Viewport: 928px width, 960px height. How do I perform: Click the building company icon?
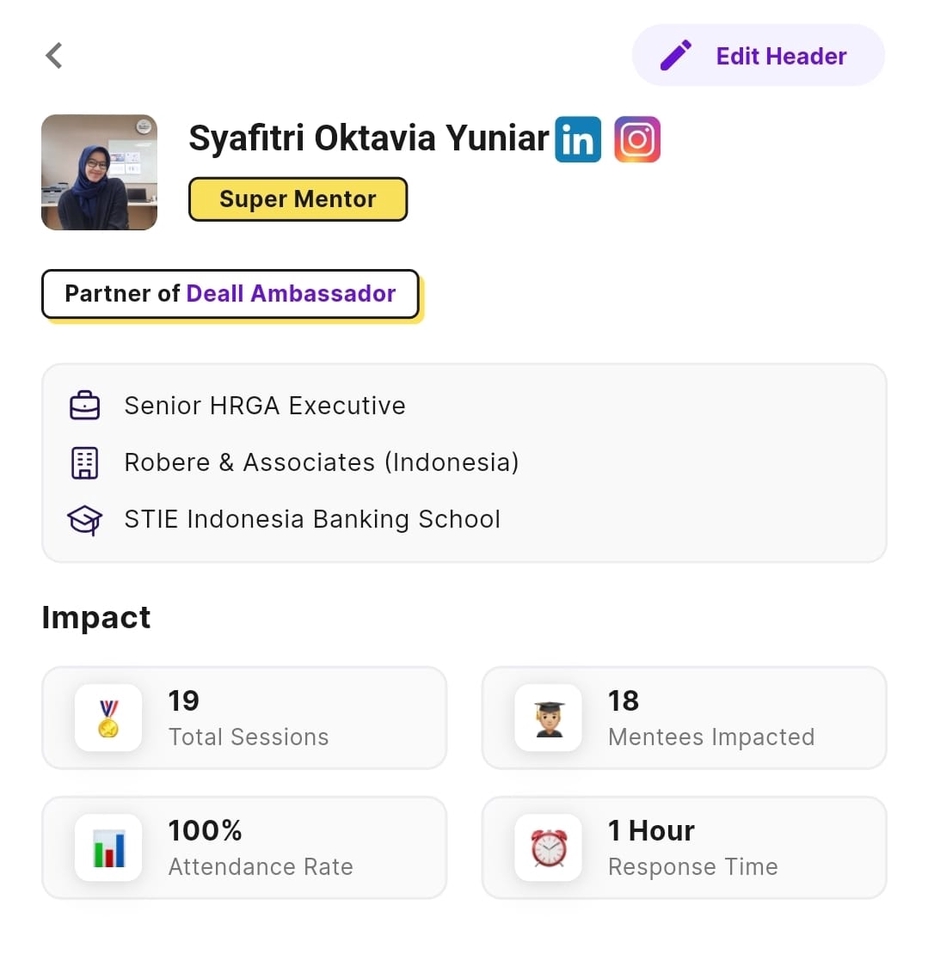(84, 463)
